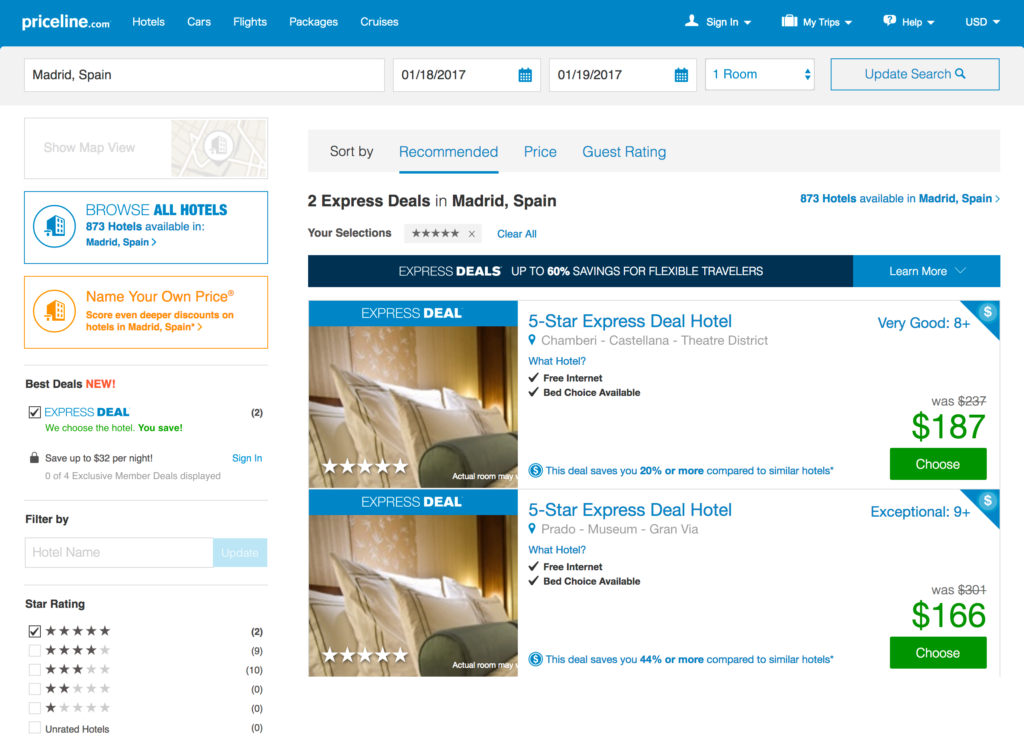Image resolution: width=1024 pixels, height=743 pixels.
Task: Click the check-out date field 01/19/2017
Action: [x=622, y=75]
